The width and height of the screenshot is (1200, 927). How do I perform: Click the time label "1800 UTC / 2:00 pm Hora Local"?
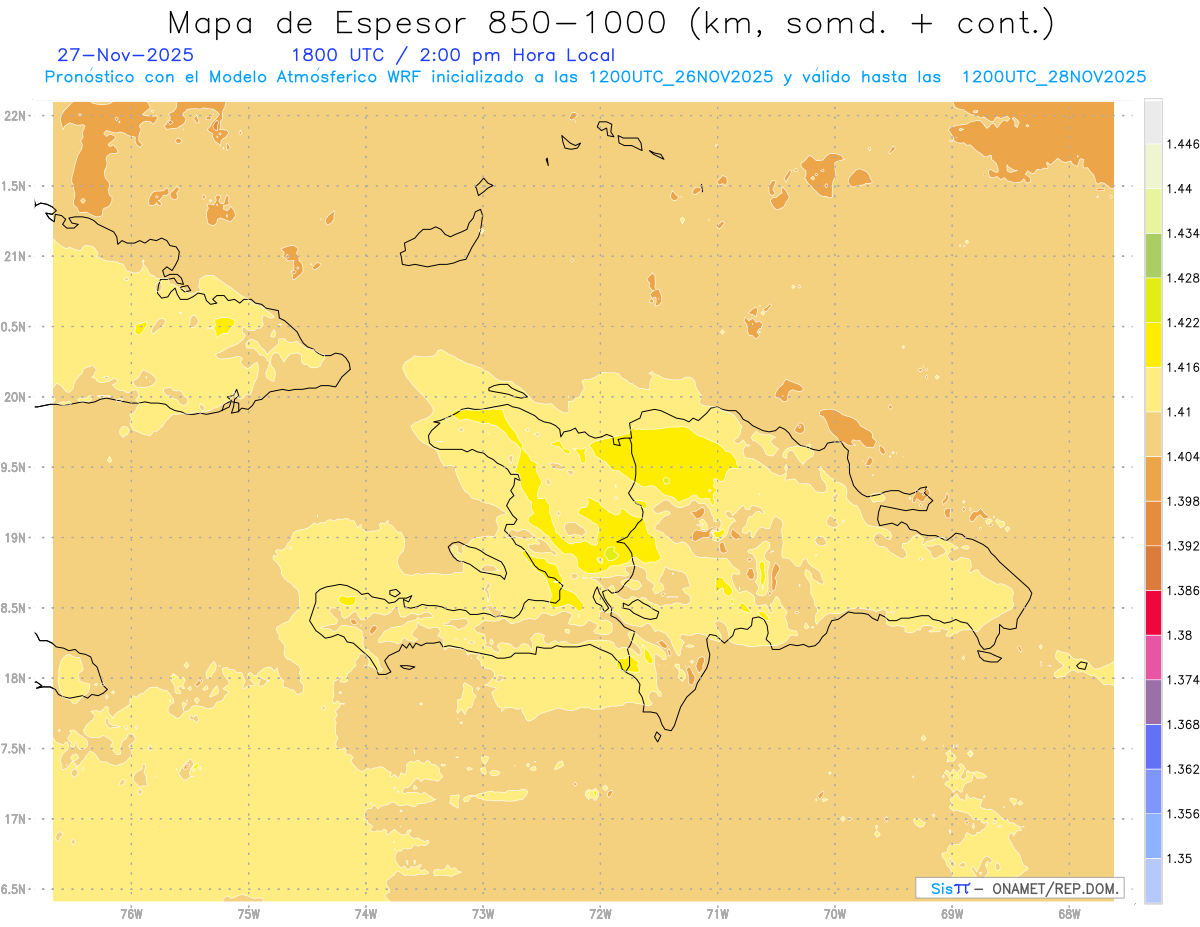452,55
